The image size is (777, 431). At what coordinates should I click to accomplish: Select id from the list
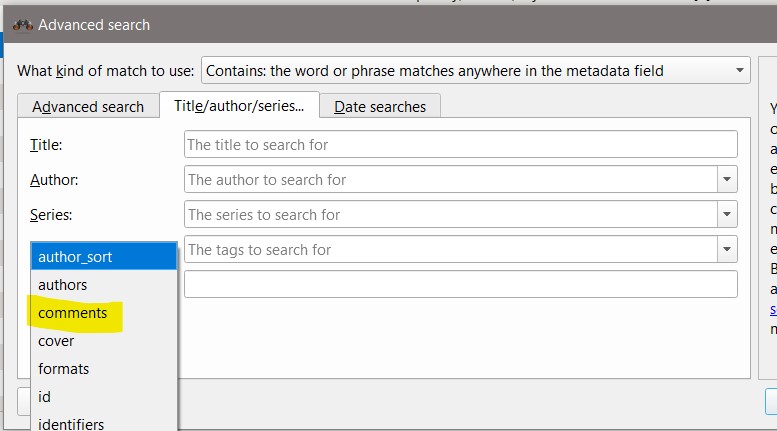(x=45, y=397)
